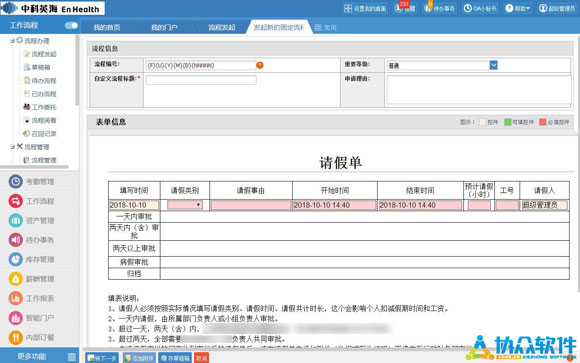Open 工作报表 report chart icon
Image resolution: width=580 pixels, height=363 pixels.
(x=16, y=298)
